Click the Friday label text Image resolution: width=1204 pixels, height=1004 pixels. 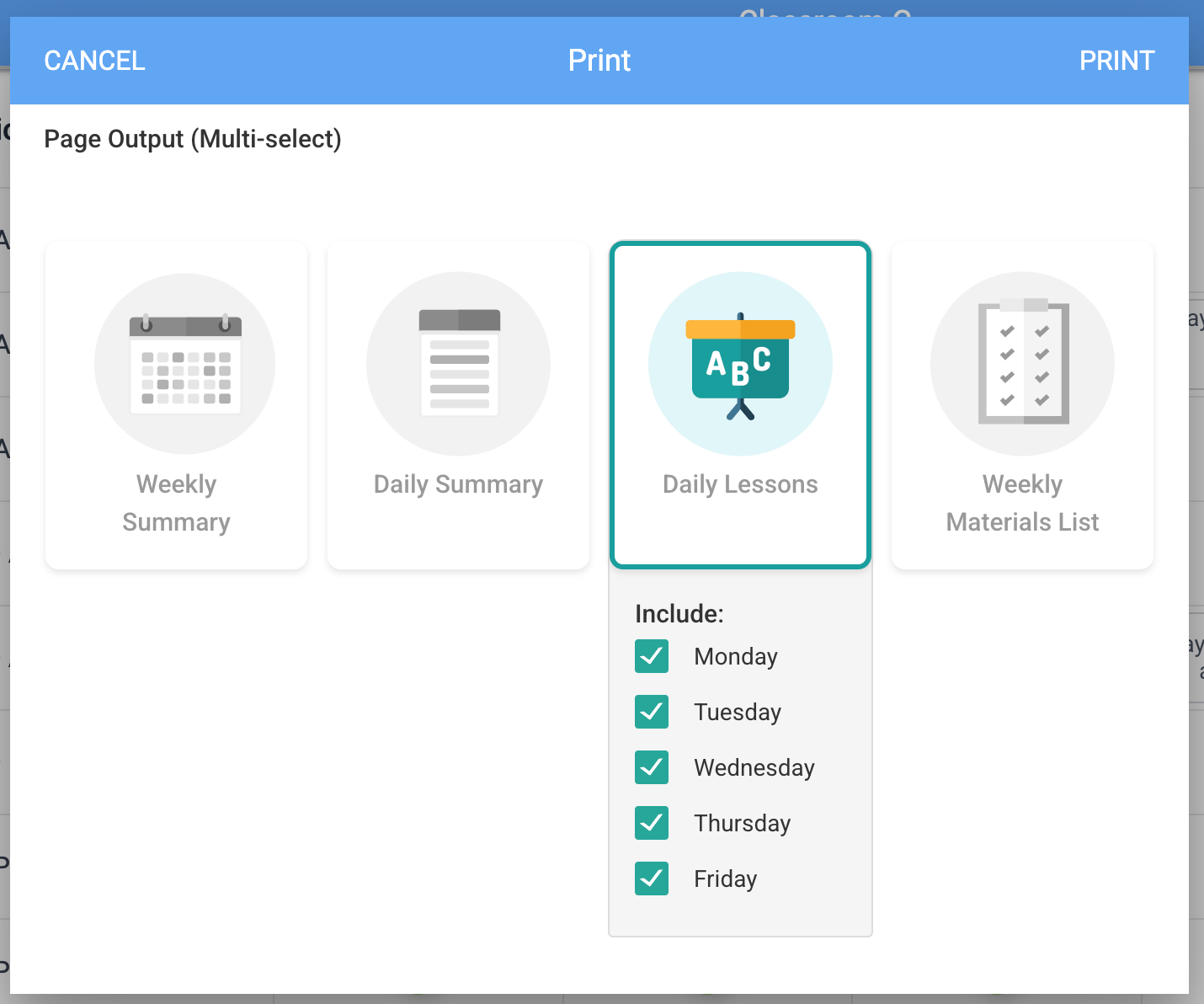tap(726, 879)
